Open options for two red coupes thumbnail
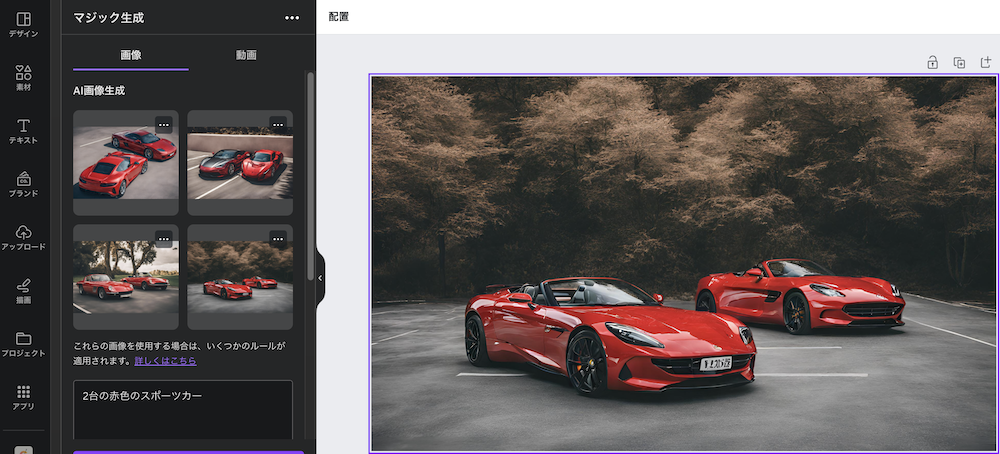This screenshot has width=1000, height=454. (x=164, y=125)
